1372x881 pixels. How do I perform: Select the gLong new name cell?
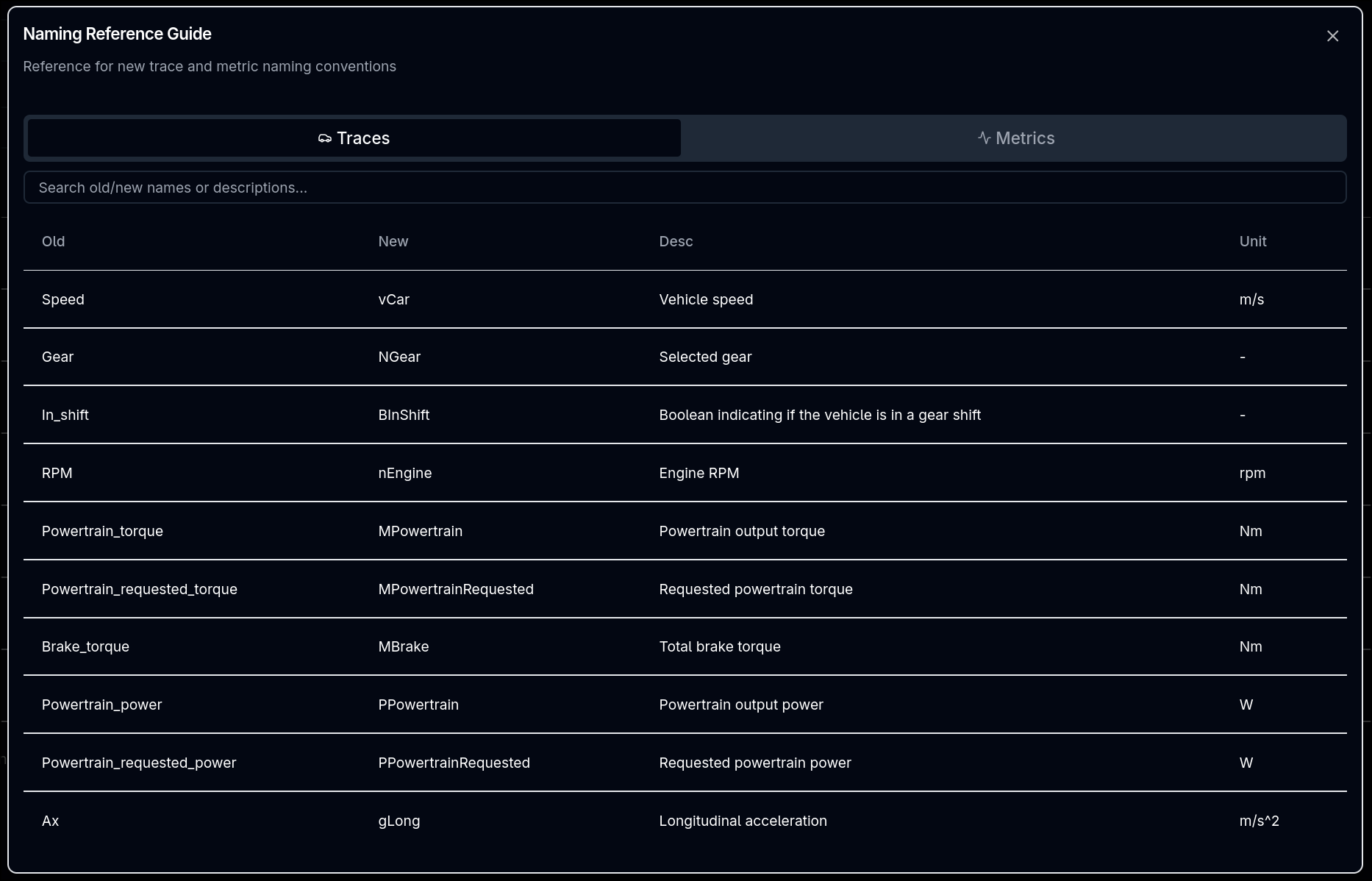[399, 821]
